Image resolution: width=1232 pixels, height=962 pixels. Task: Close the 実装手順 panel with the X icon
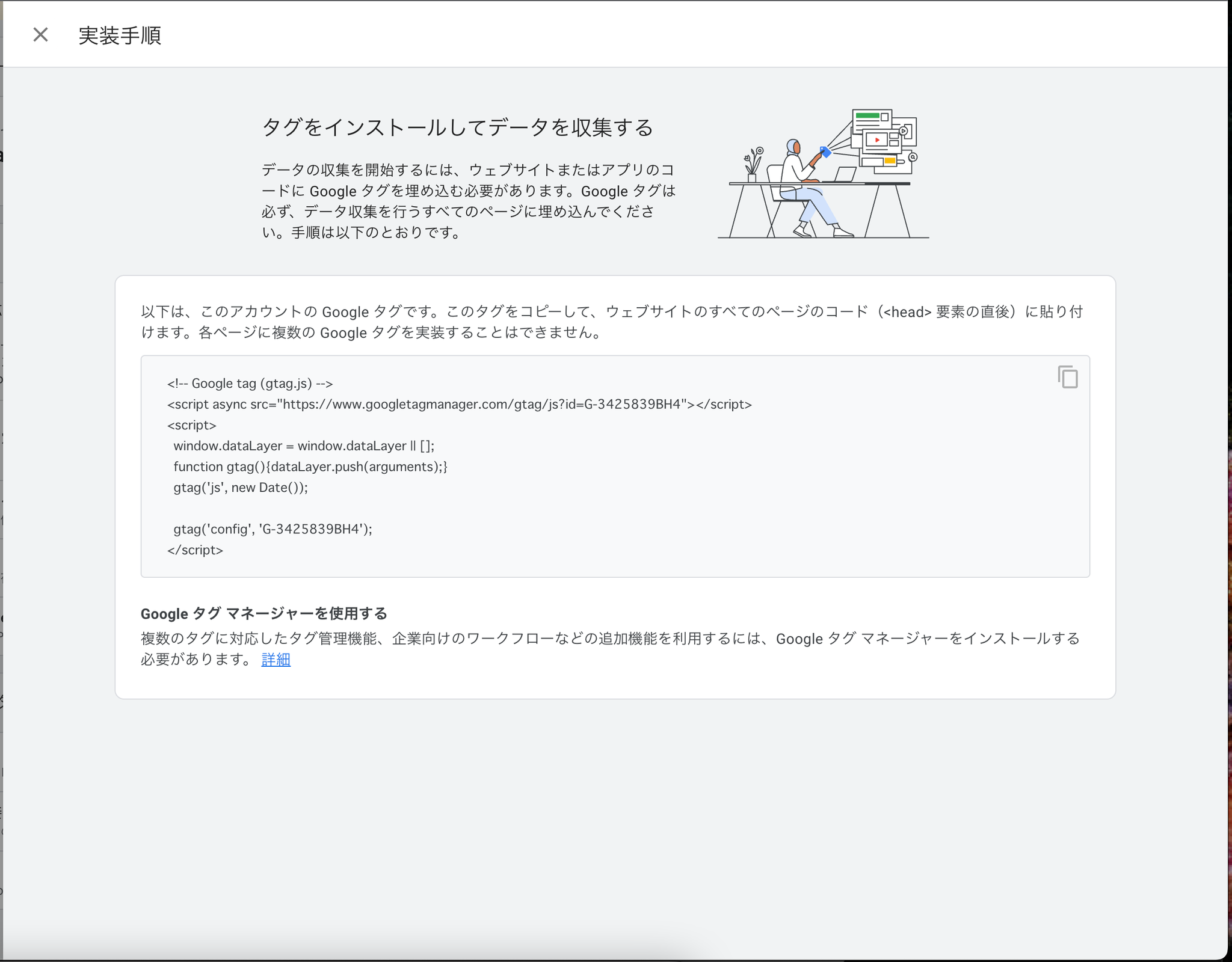point(40,35)
